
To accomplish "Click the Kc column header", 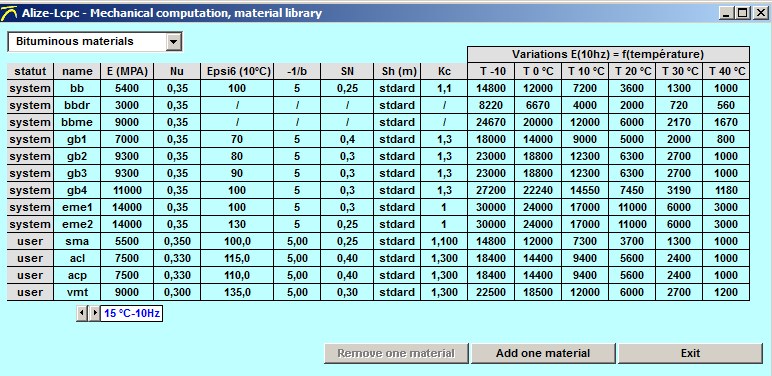I will tap(444, 71).
